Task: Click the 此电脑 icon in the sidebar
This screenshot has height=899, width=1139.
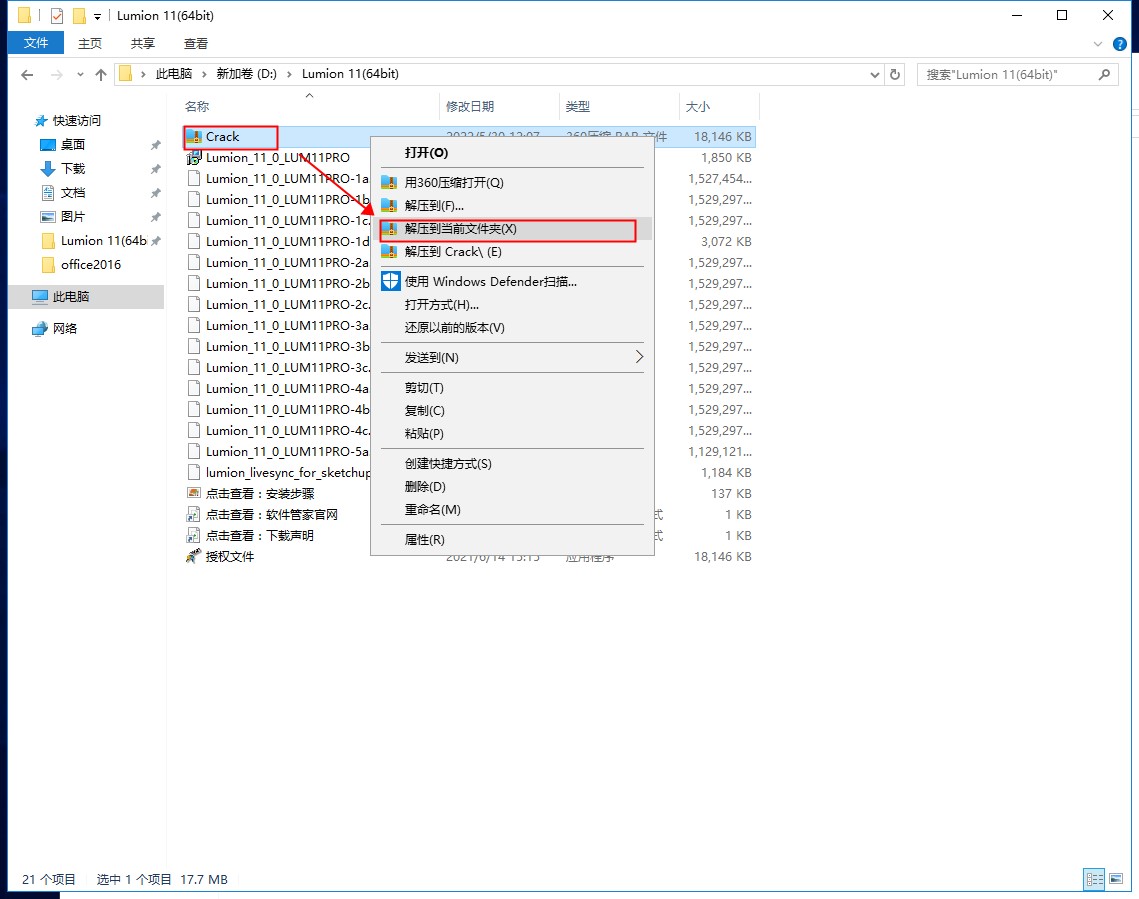Action: pyautogui.click(x=40, y=297)
